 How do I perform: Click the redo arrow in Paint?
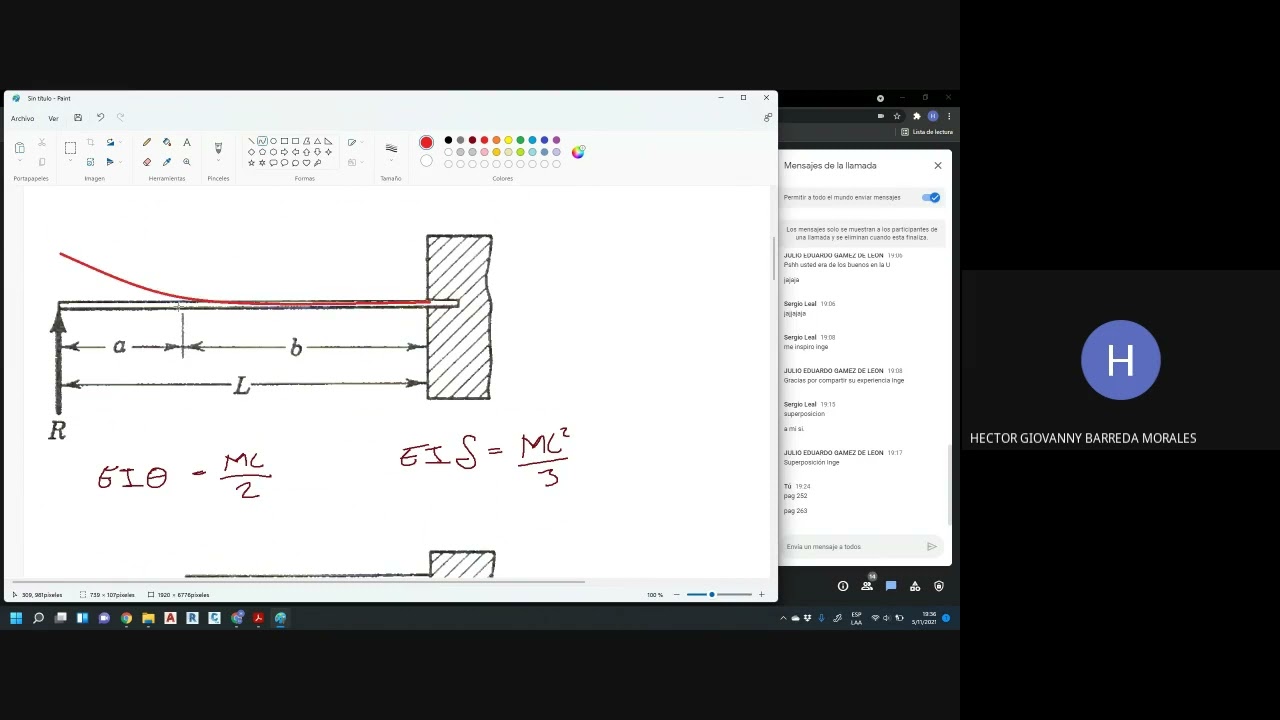click(x=120, y=118)
